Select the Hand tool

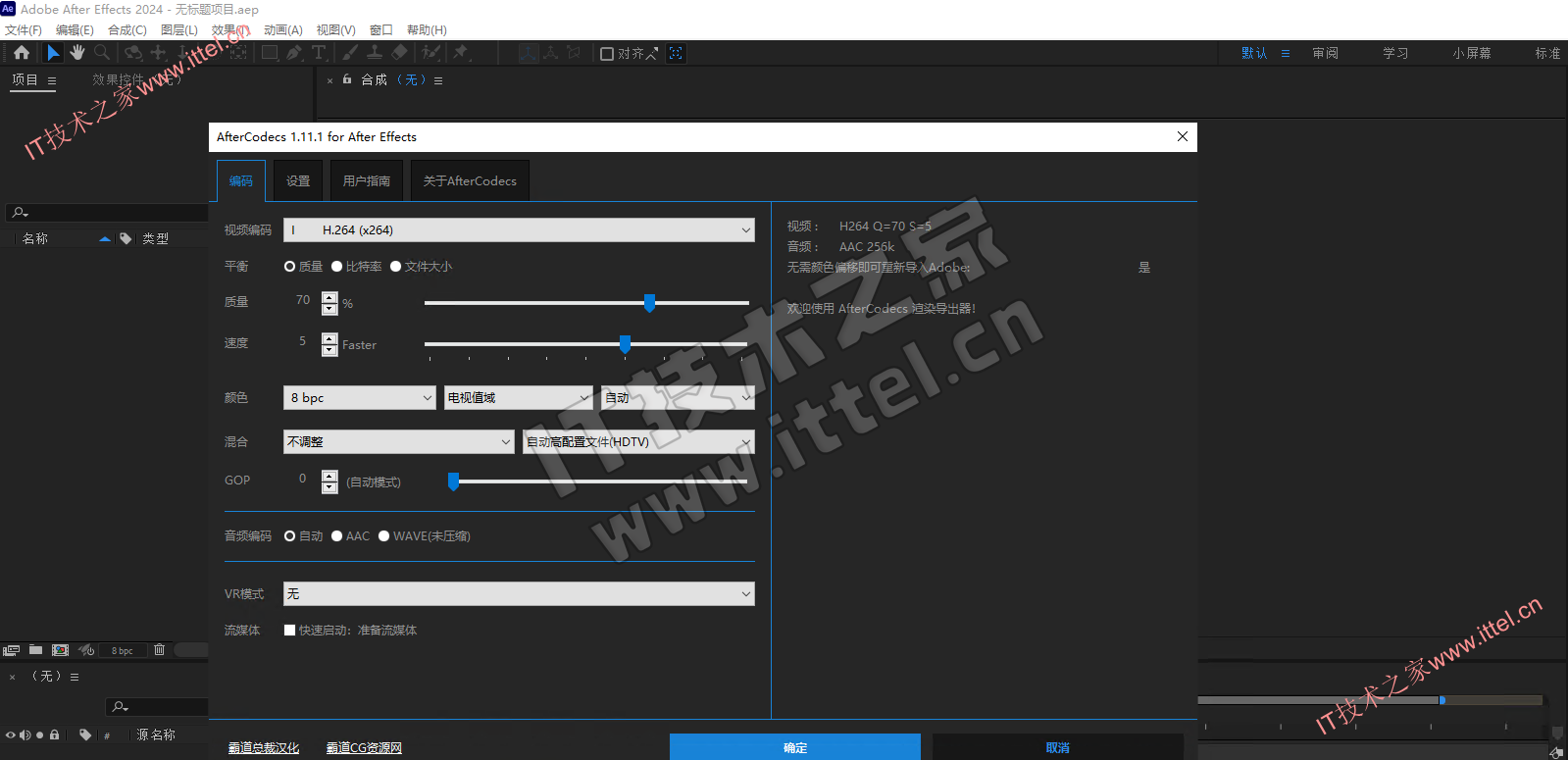77,53
